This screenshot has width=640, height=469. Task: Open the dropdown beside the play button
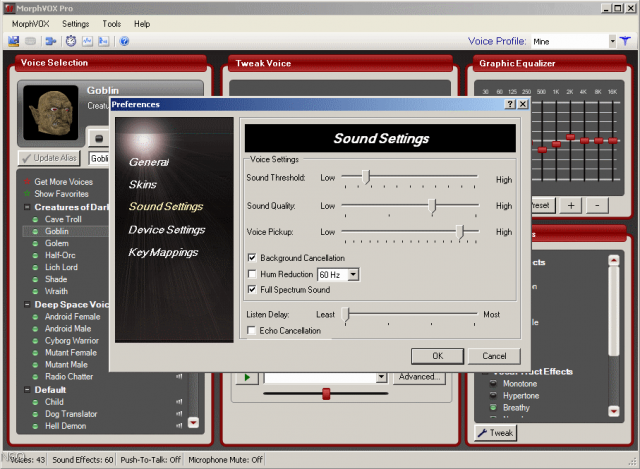(x=381, y=378)
